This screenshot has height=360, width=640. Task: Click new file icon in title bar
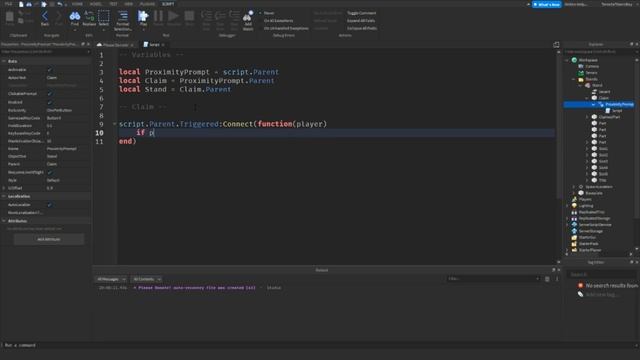(x=21, y=4)
